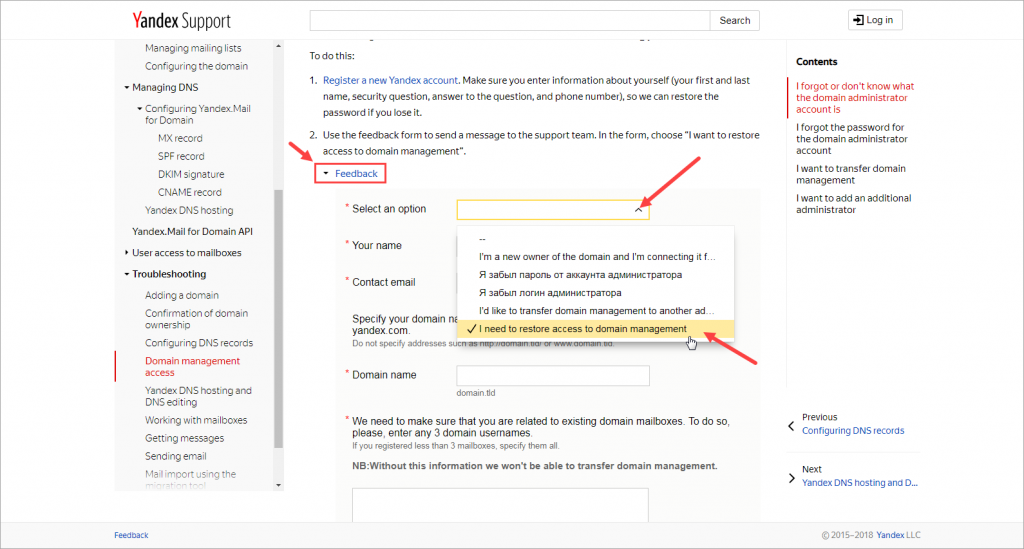The width and height of the screenshot is (1024, 549).
Task: Open Domain management access sidebar item
Action: tap(192, 366)
